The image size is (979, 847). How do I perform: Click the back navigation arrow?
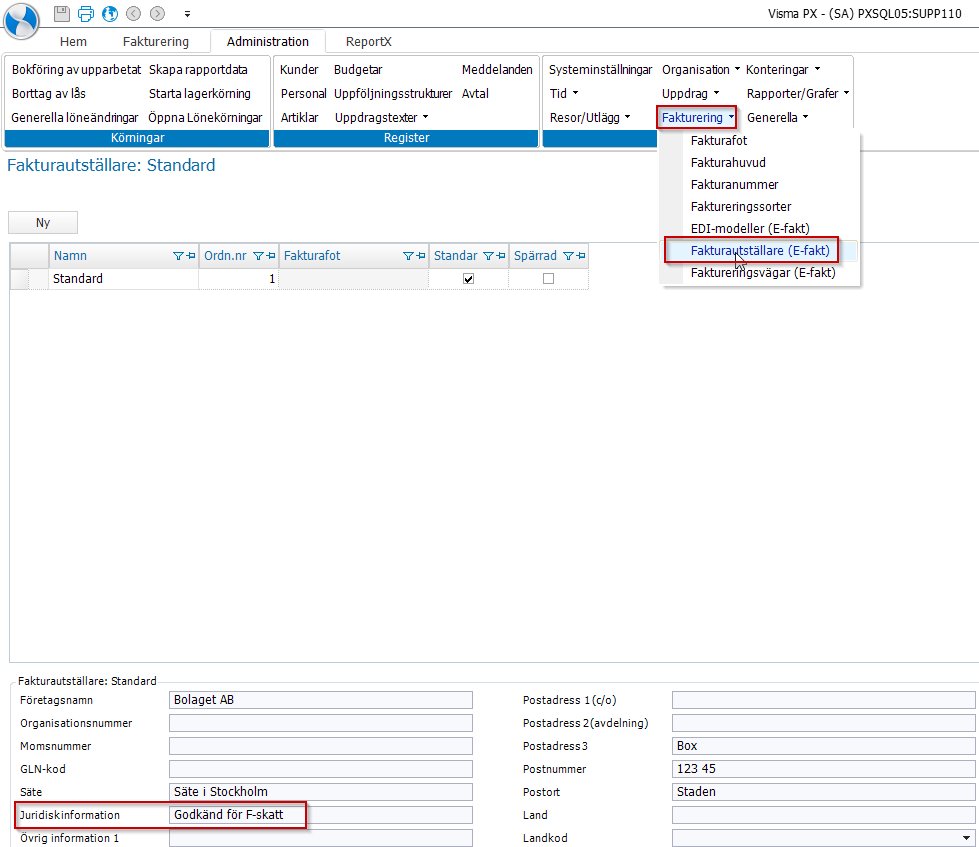click(x=133, y=14)
